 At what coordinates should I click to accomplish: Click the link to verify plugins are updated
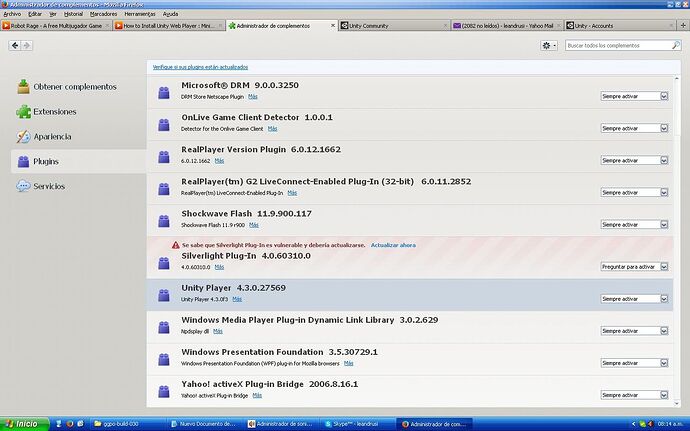pos(200,67)
